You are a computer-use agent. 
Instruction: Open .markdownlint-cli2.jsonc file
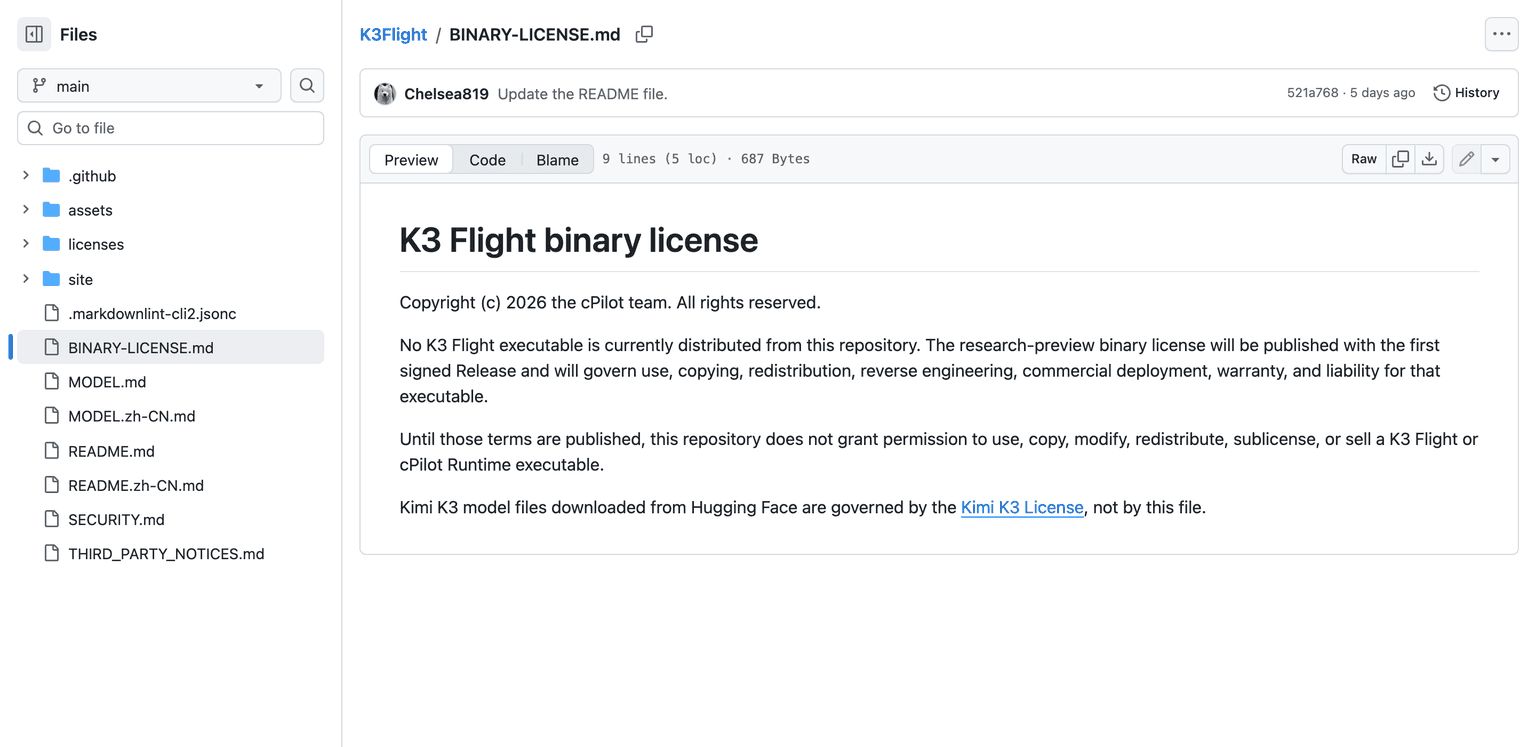[152, 313]
